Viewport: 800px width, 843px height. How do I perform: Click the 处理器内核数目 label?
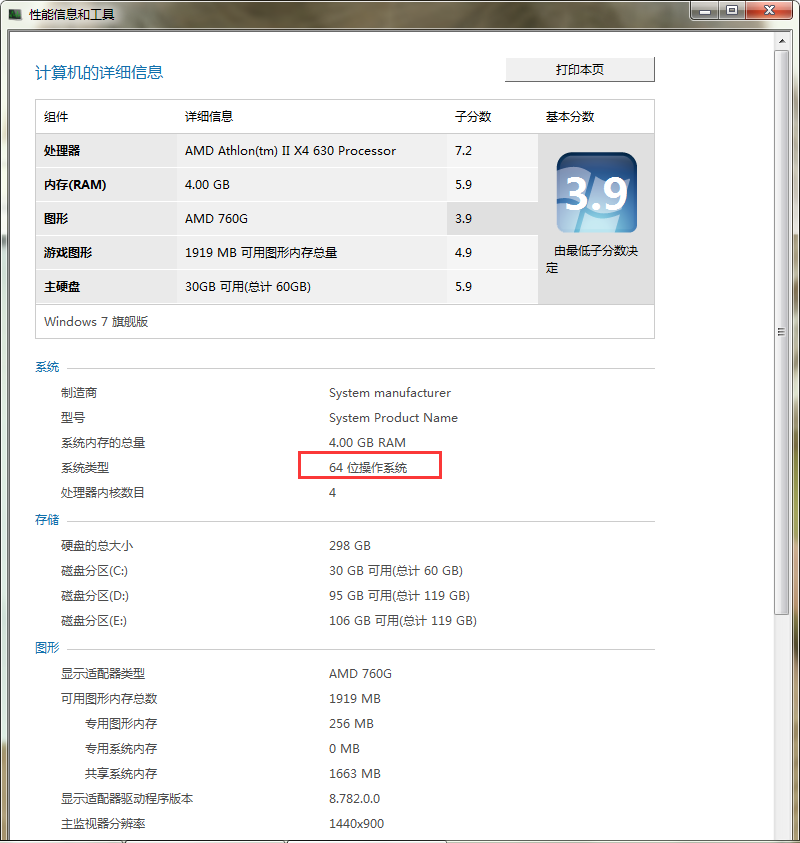(103, 492)
